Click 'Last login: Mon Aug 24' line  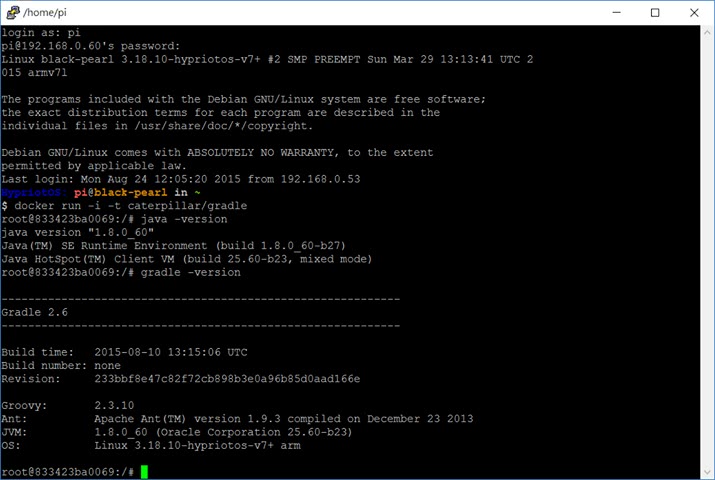click(181, 179)
